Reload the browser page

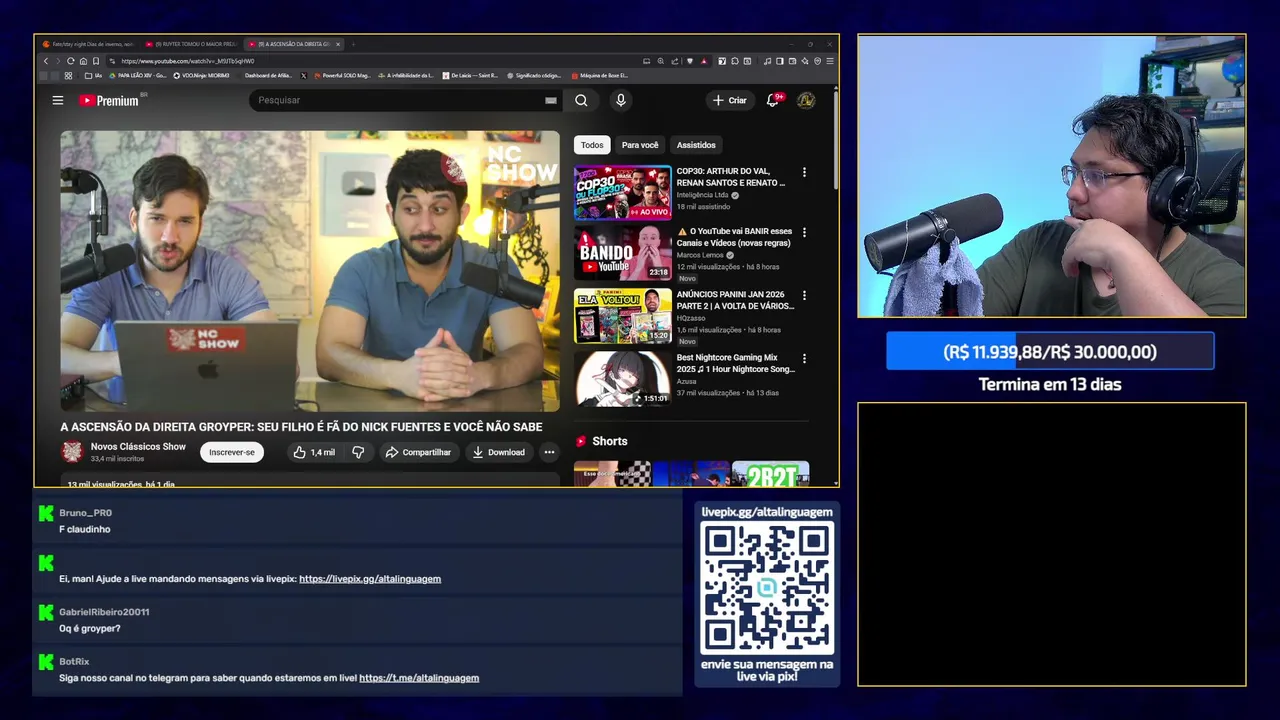point(70,61)
